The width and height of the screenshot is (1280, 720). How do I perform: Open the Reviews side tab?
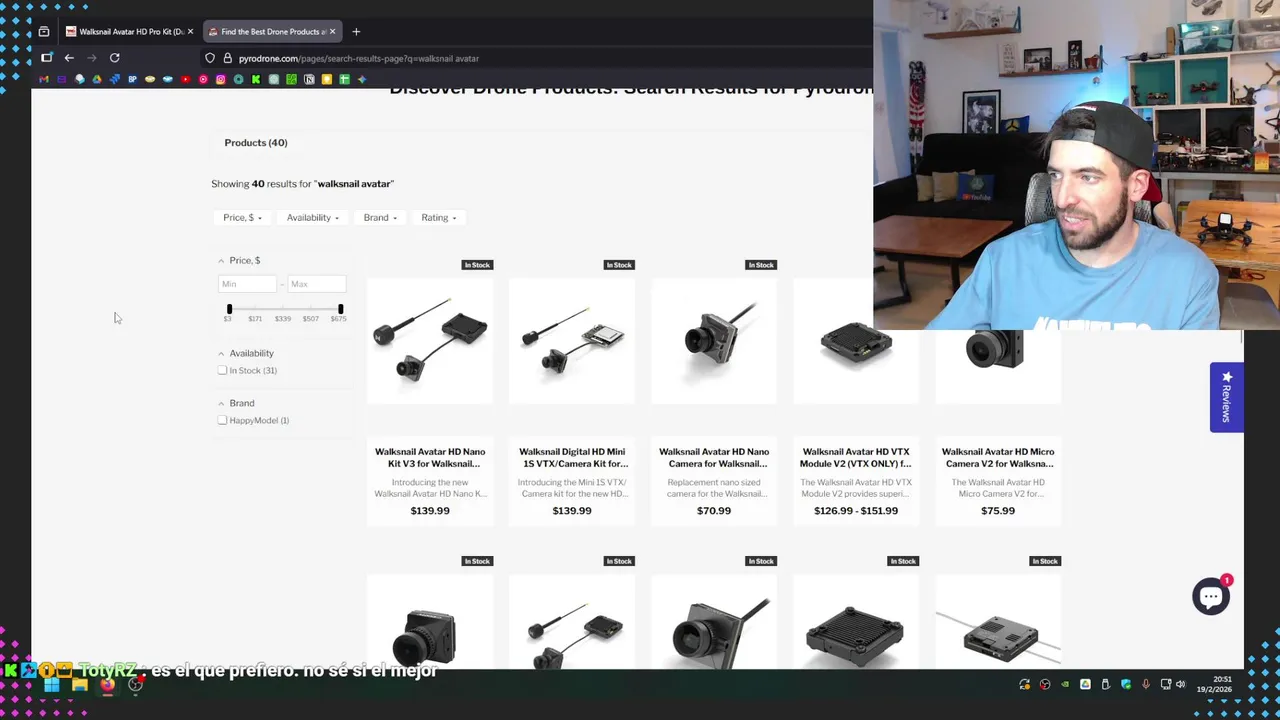point(1227,397)
